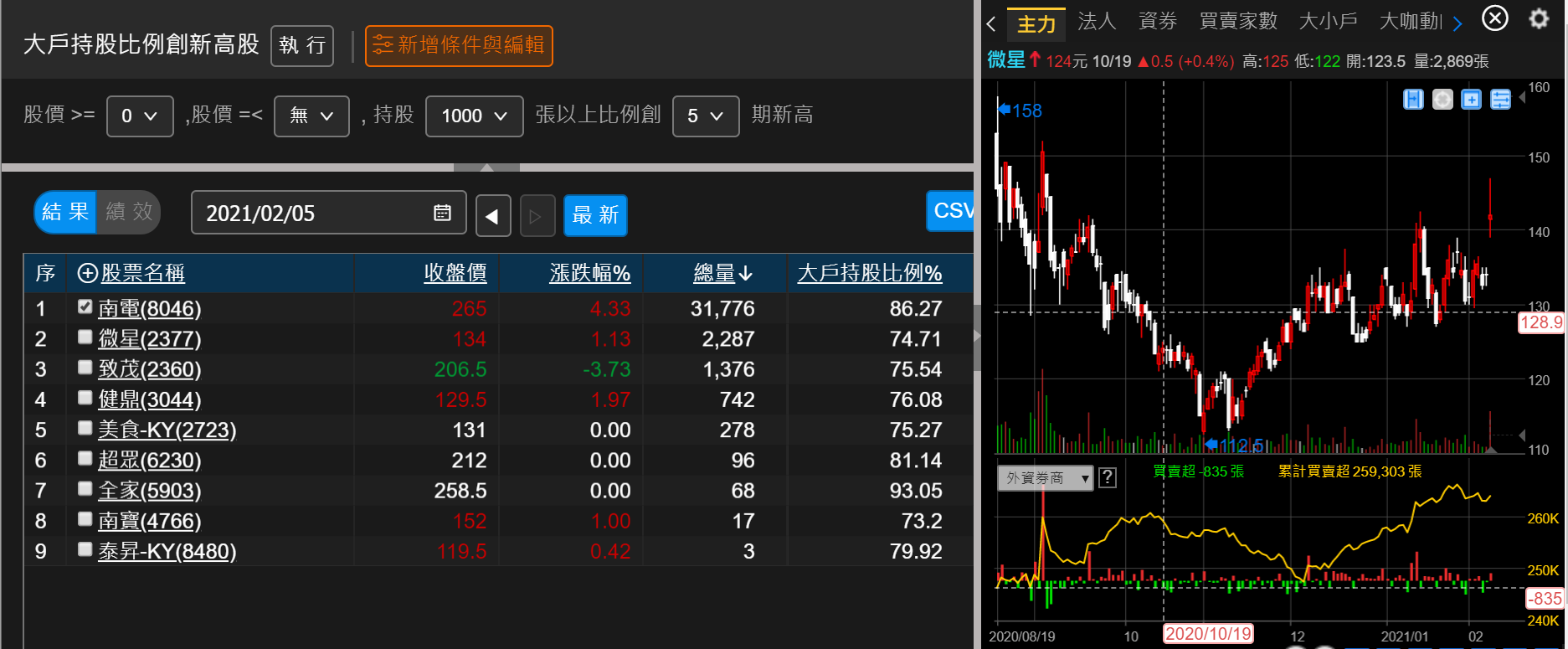The image size is (1568, 649).
Task: Open the gear settings icon
Action: (x=1539, y=18)
